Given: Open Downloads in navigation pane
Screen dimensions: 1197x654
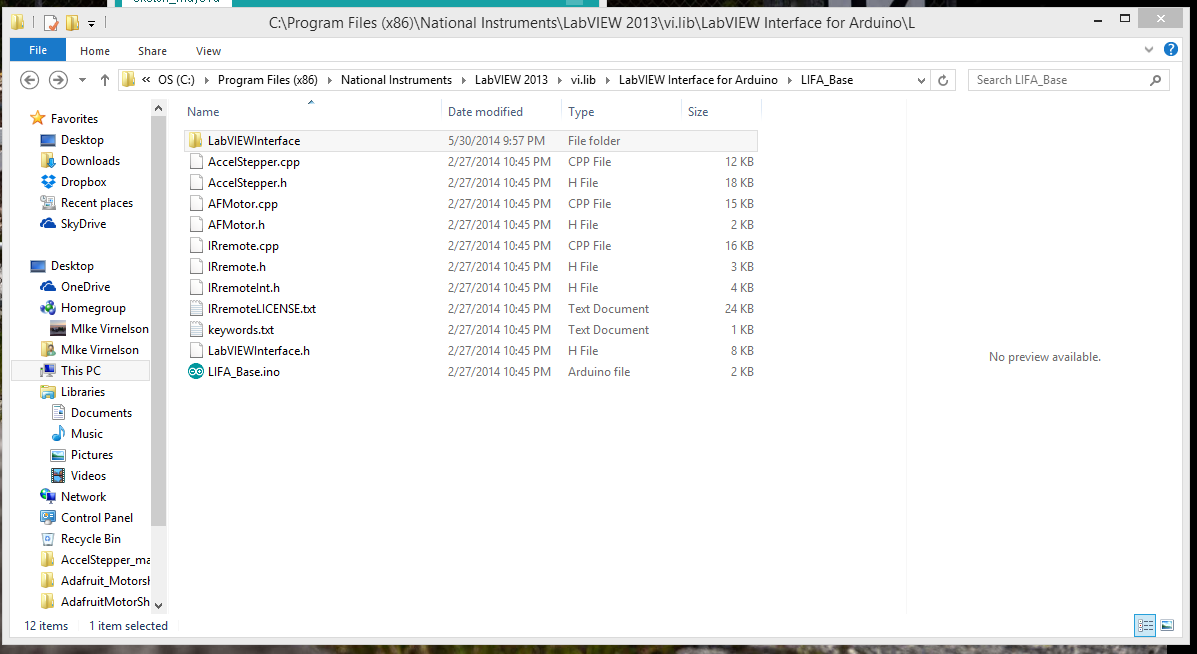Looking at the screenshot, I should click(x=90, y=160).
